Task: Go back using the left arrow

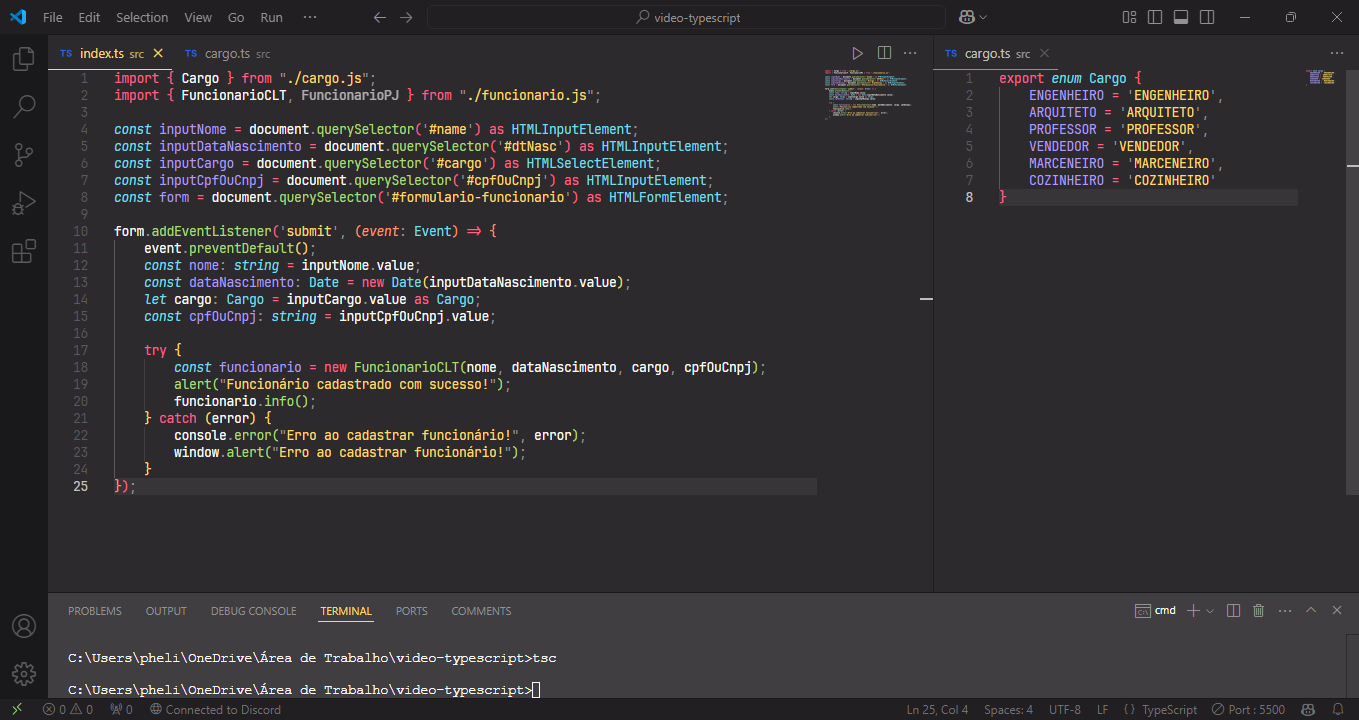Action: point(379,17)
